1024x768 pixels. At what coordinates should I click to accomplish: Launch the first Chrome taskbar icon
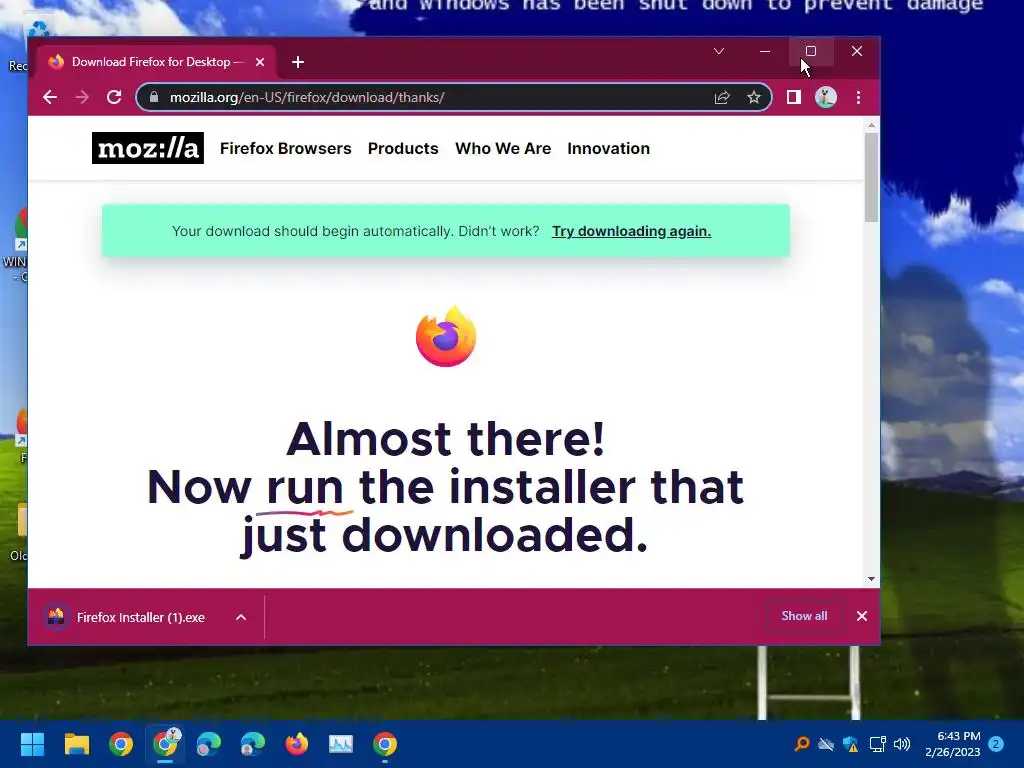pos(121,744)
